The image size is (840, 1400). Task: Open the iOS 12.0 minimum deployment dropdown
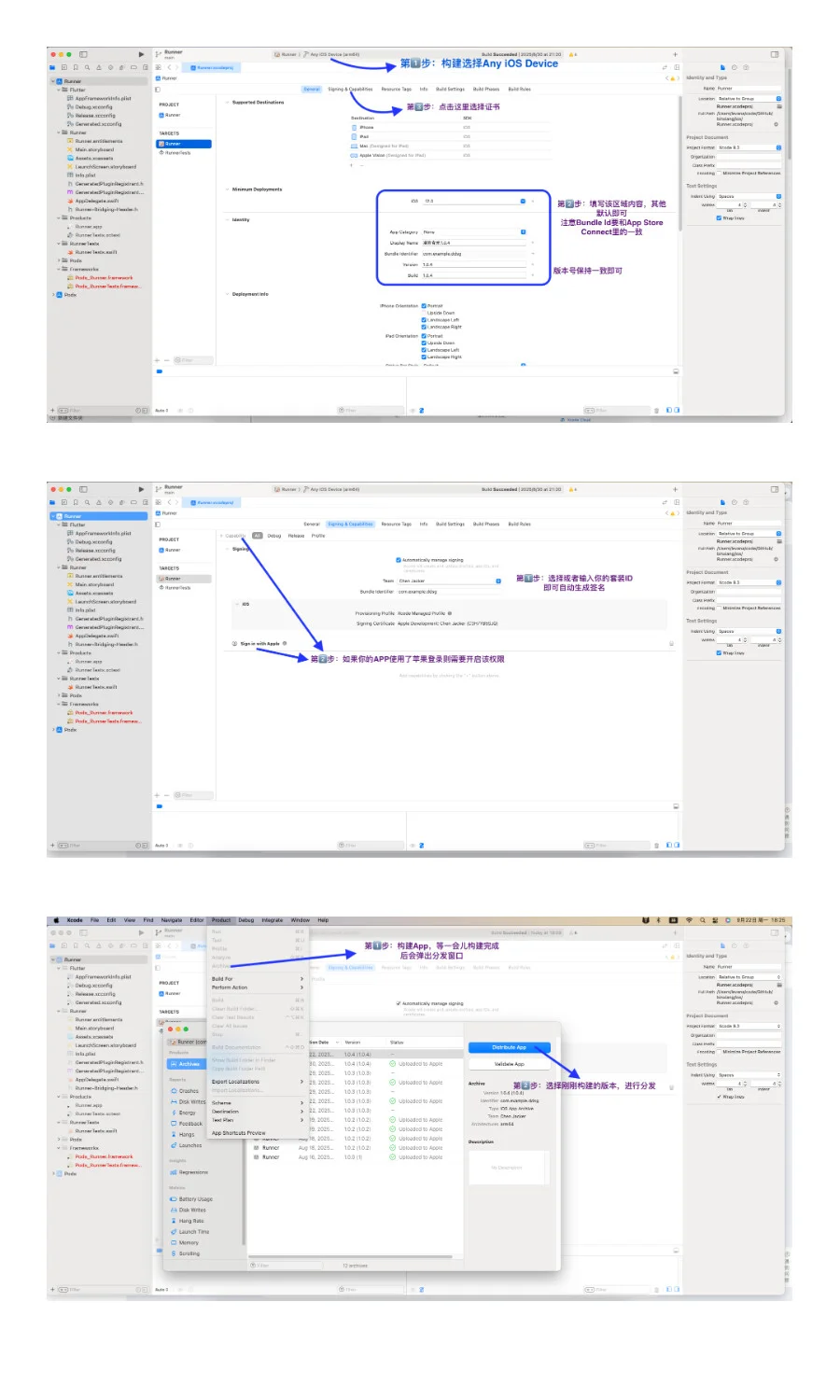(x=475, y=201)
